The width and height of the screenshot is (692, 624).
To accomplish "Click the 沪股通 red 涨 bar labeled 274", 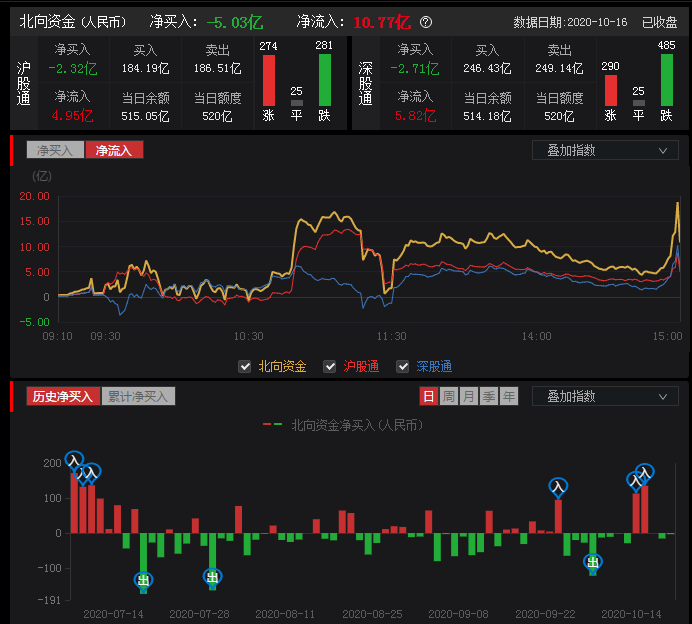I will (269, 80).
